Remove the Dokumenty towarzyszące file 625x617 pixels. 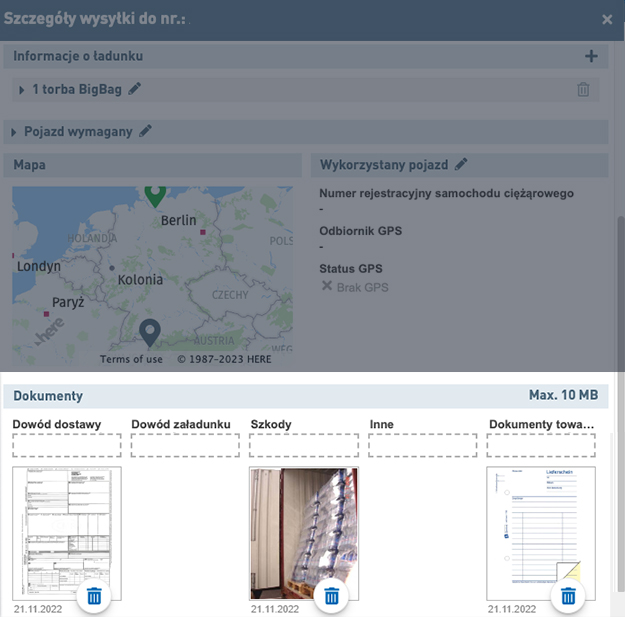(x=568, y=596)
